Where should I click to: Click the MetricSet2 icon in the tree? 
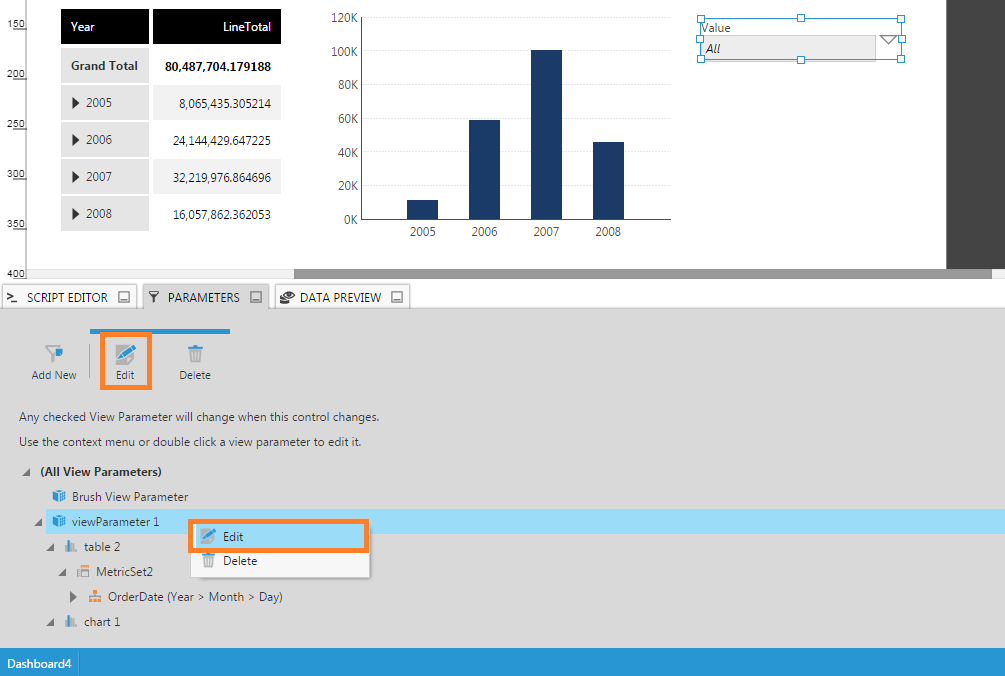84,572
